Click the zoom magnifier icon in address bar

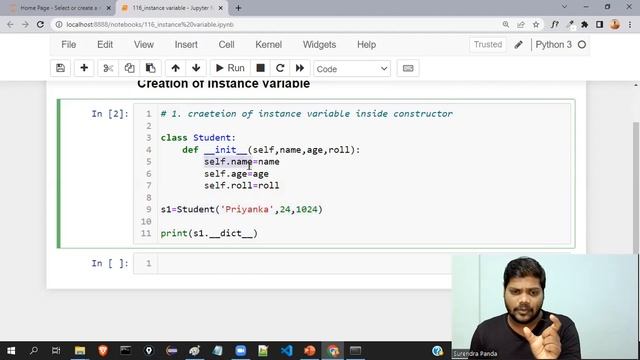tap(506, 24)
